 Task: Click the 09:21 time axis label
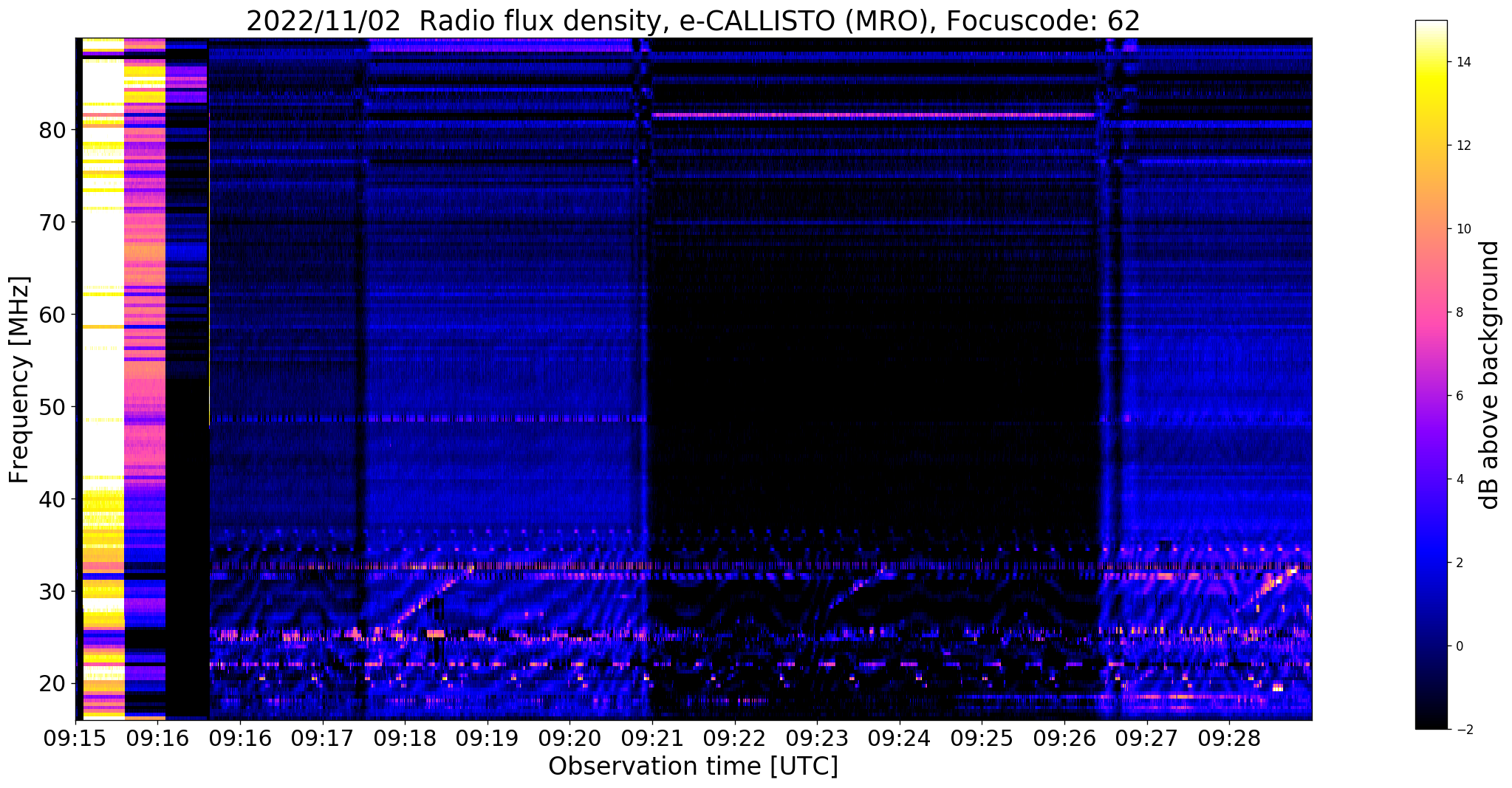[x=652, y=739]
